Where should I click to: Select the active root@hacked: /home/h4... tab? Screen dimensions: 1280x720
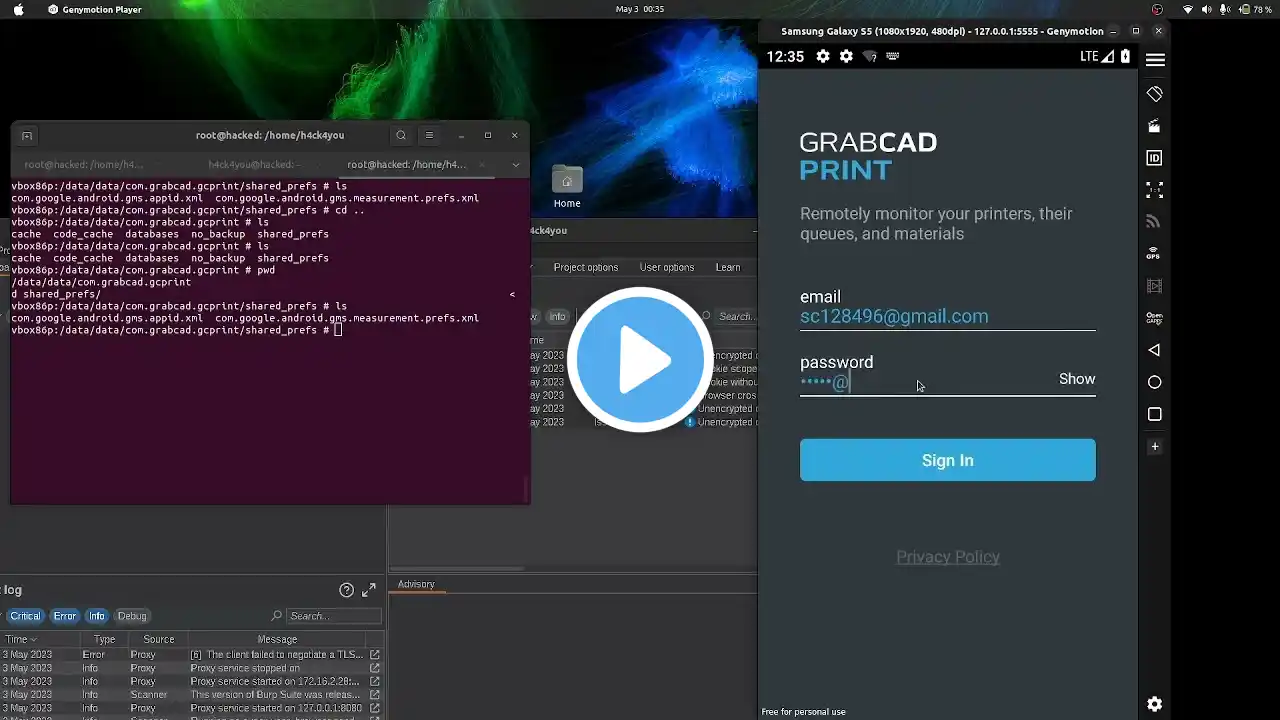click(407, 164)
